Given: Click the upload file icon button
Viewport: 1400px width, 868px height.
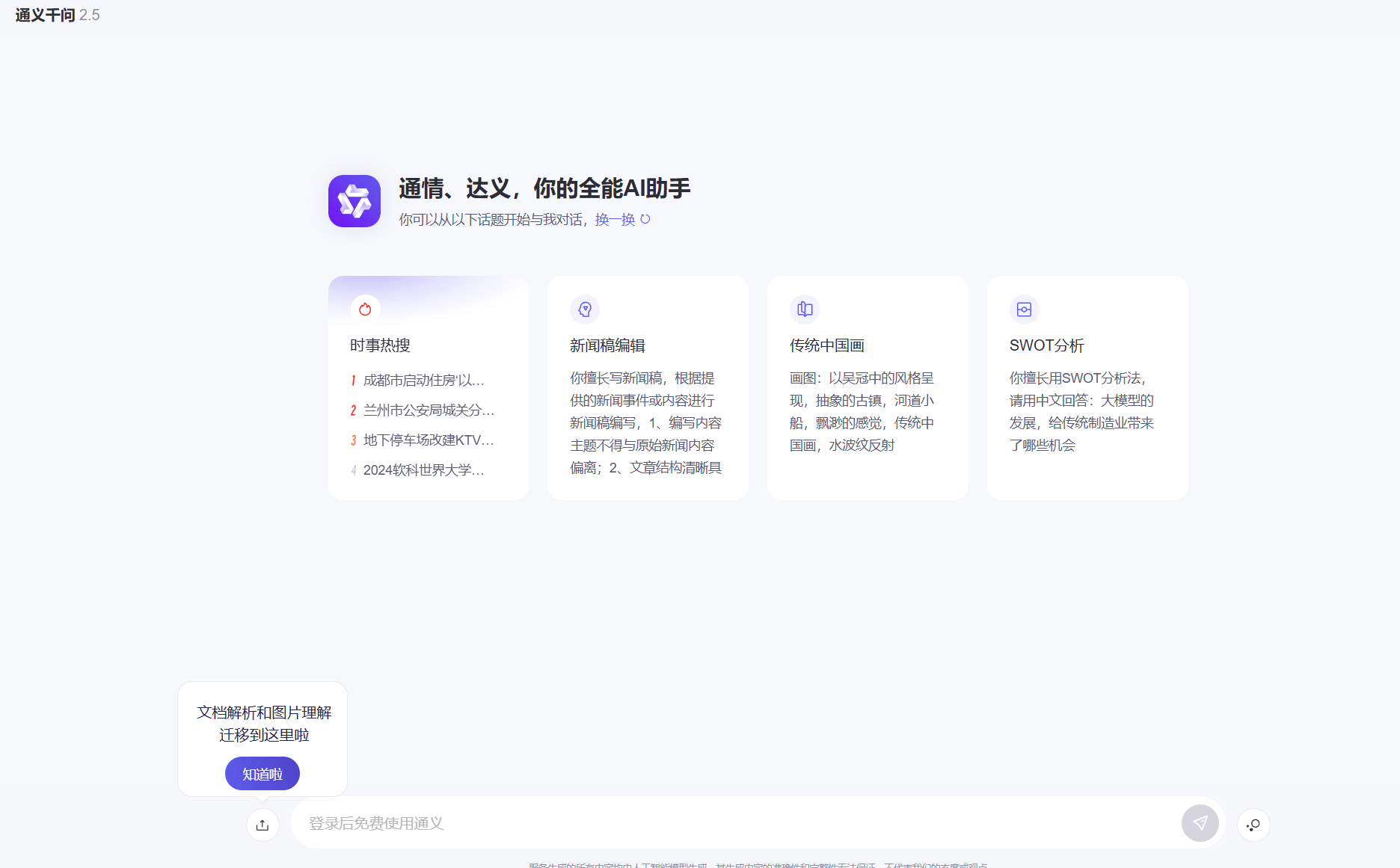Looking at the screenshot, I should pyautogui.click(x=262, y=825).
